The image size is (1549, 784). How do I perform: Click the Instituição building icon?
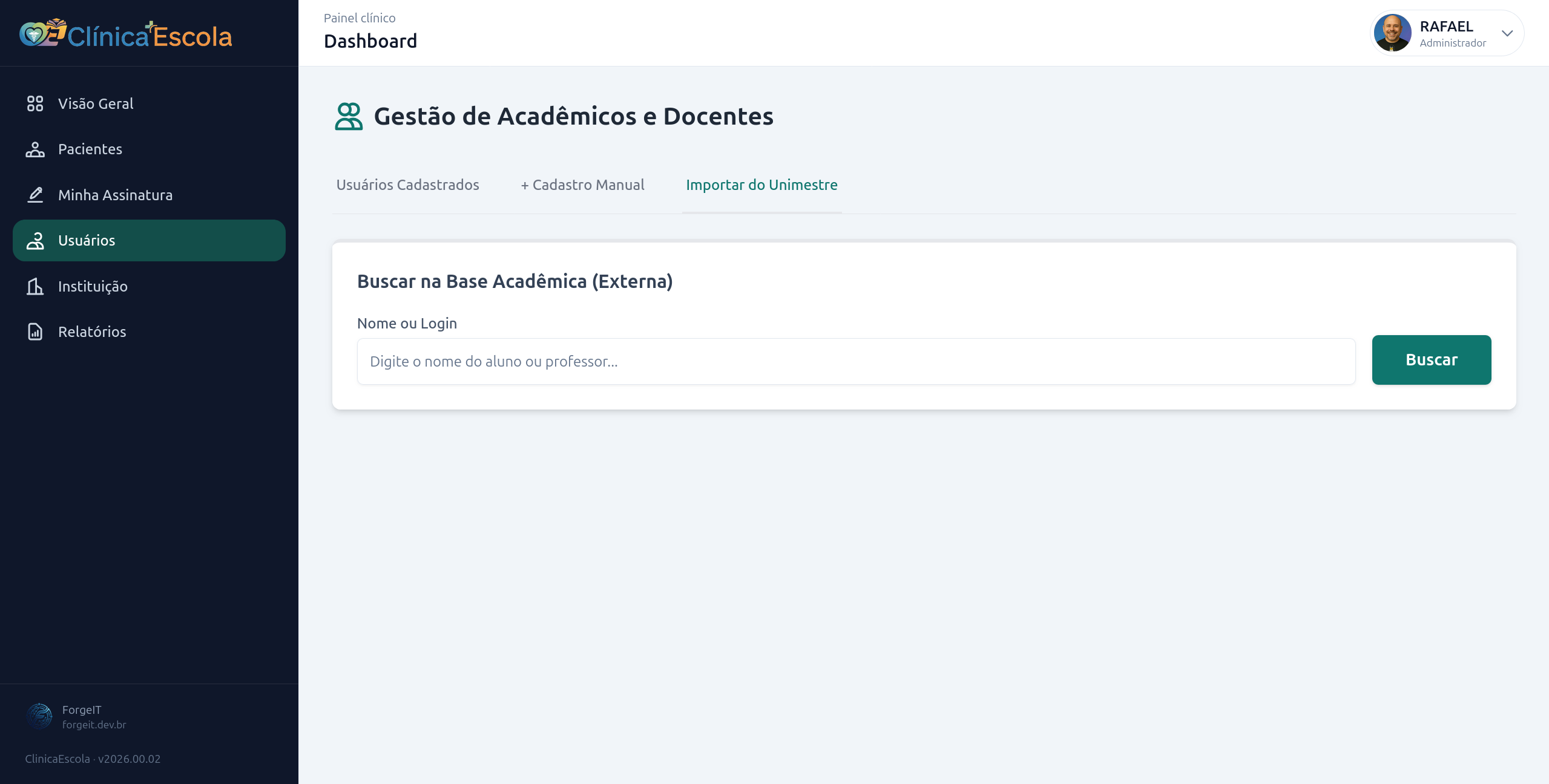tap(35, 286)
